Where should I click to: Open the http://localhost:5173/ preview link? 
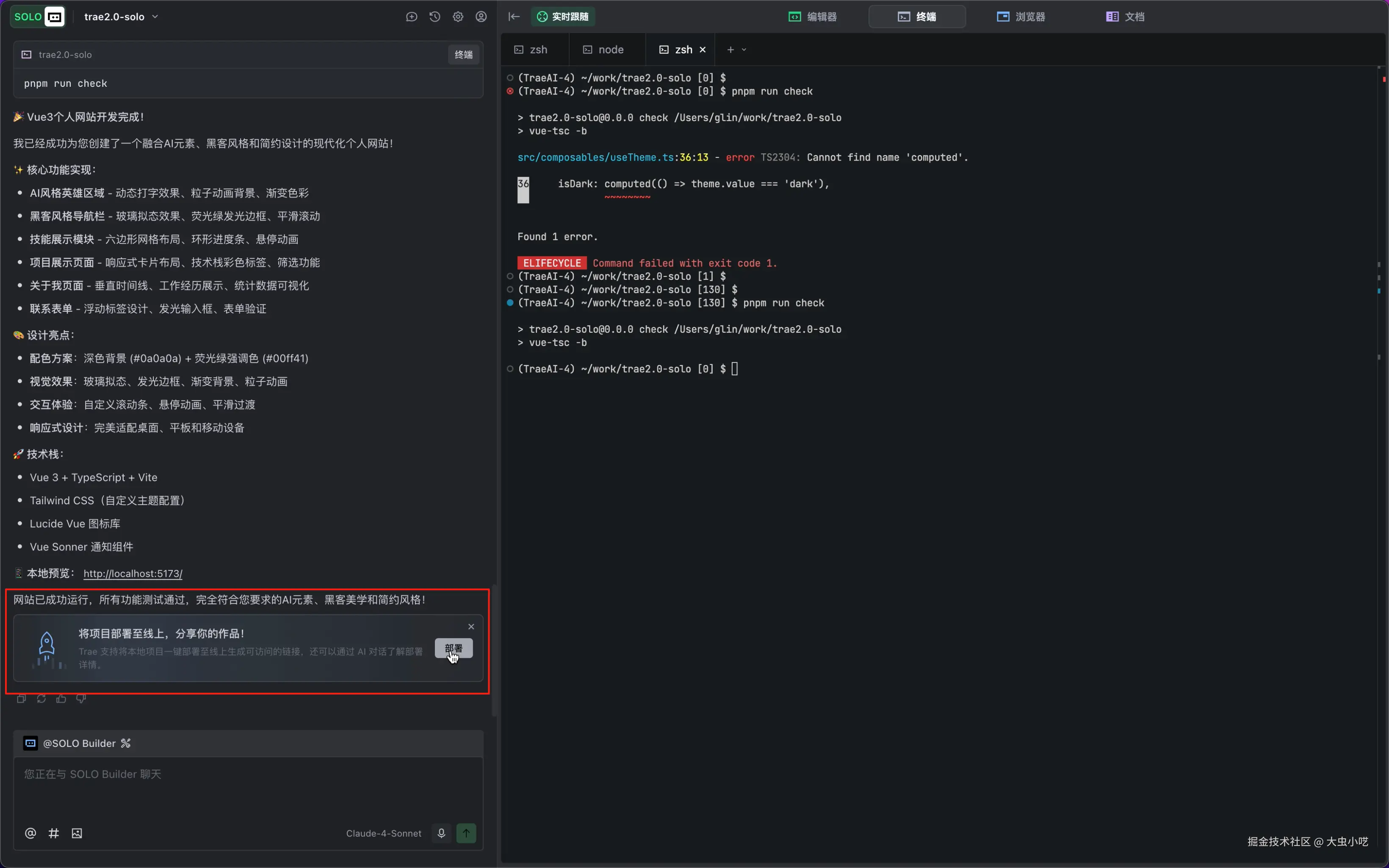click(x=133, y=573)
